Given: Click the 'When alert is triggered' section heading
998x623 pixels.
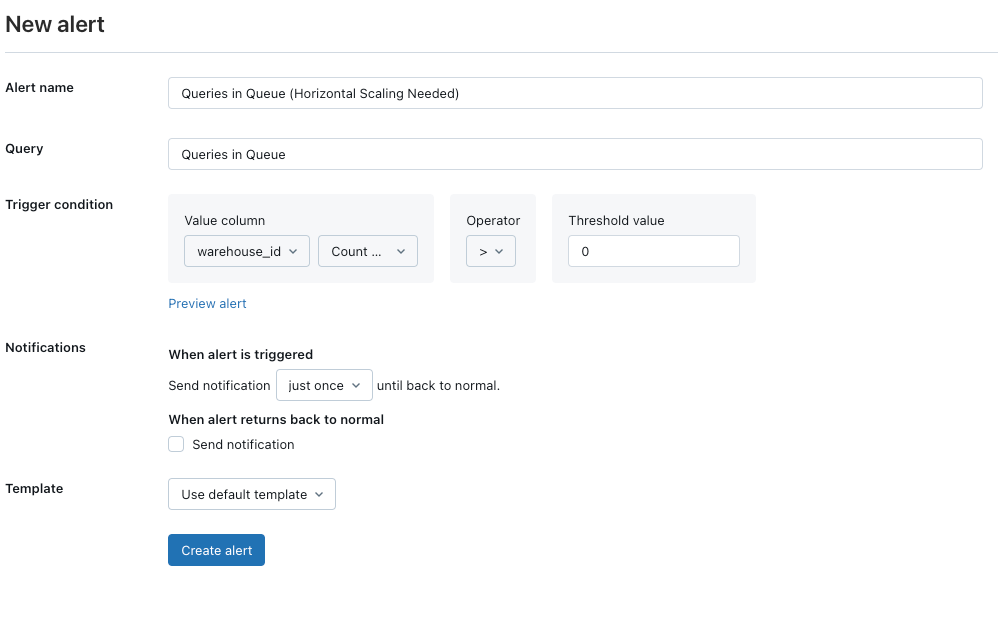Looking at the screenshot, I should coord(240,354).
